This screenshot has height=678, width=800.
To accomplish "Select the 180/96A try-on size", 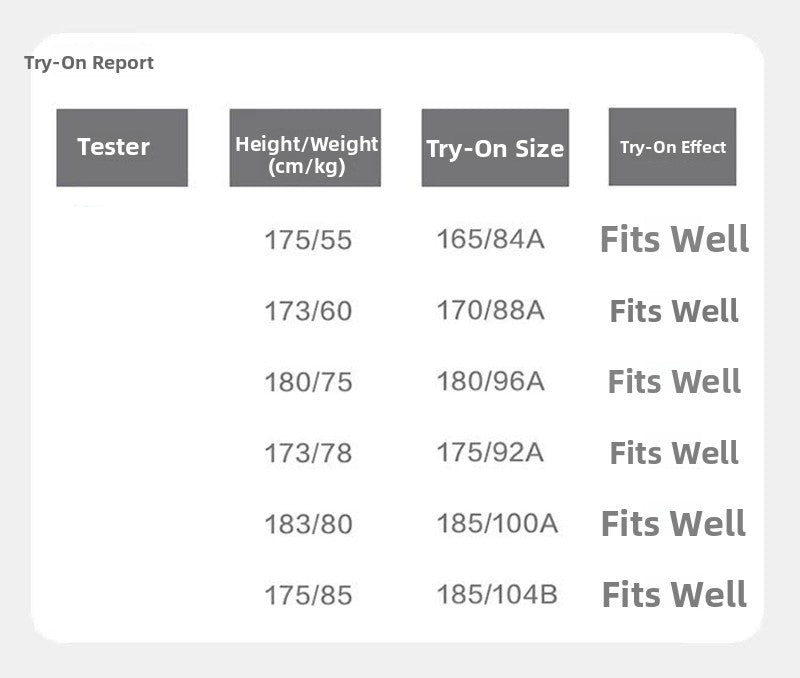I will click(490, 382).
